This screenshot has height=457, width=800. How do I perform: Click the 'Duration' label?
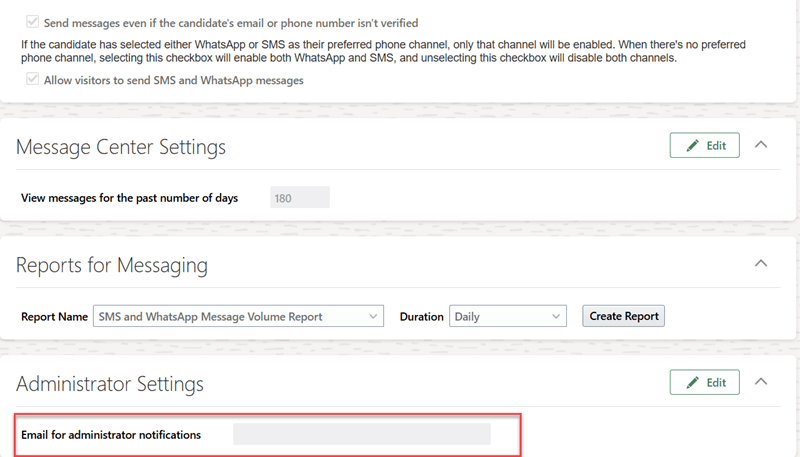pos(421,317)
